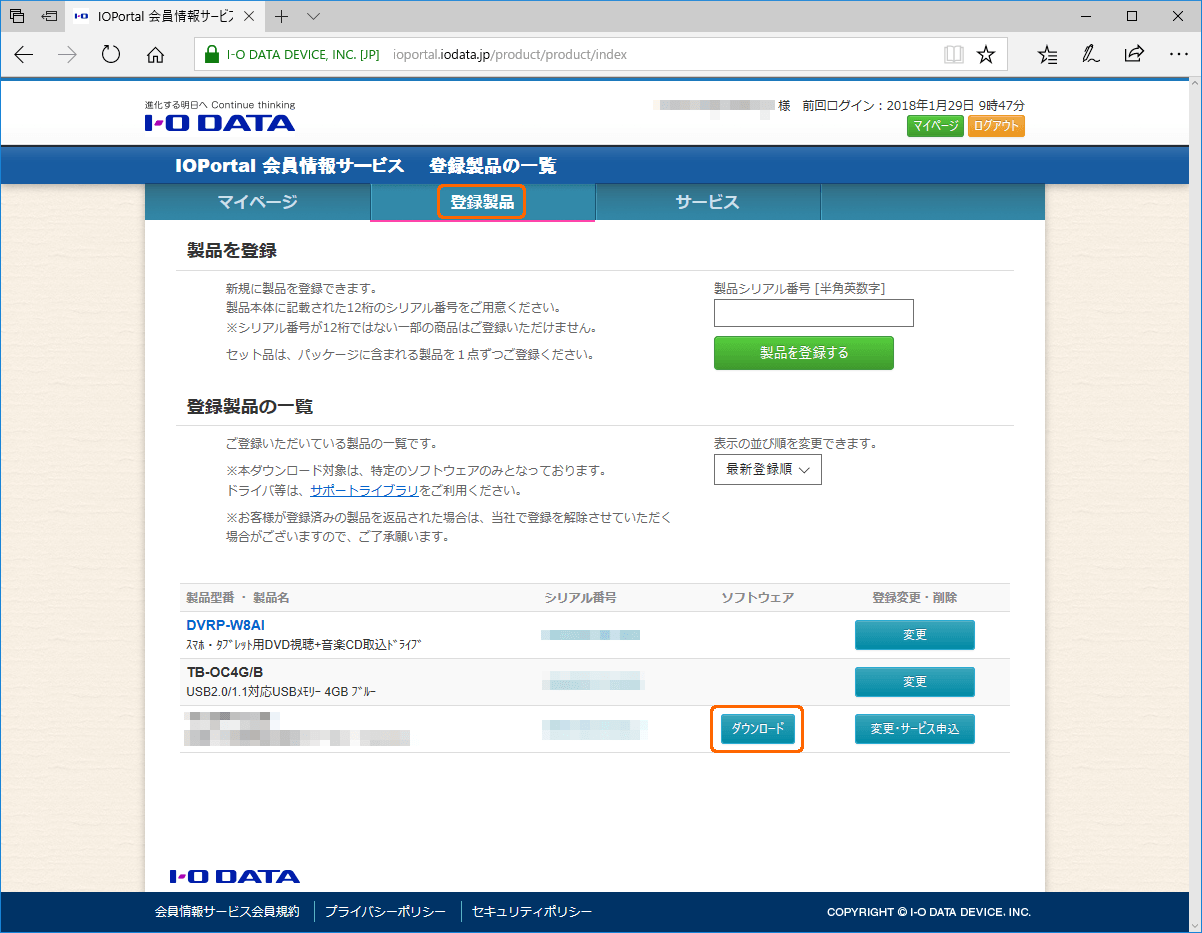This screenshot has height=933, width=1202.
Task: Open the プライバシーポリシー footer link
Action: point(385,912)
